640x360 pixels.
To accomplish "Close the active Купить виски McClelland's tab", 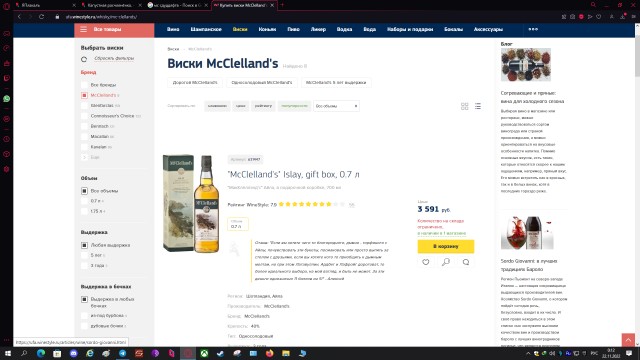I will [272, 5].
